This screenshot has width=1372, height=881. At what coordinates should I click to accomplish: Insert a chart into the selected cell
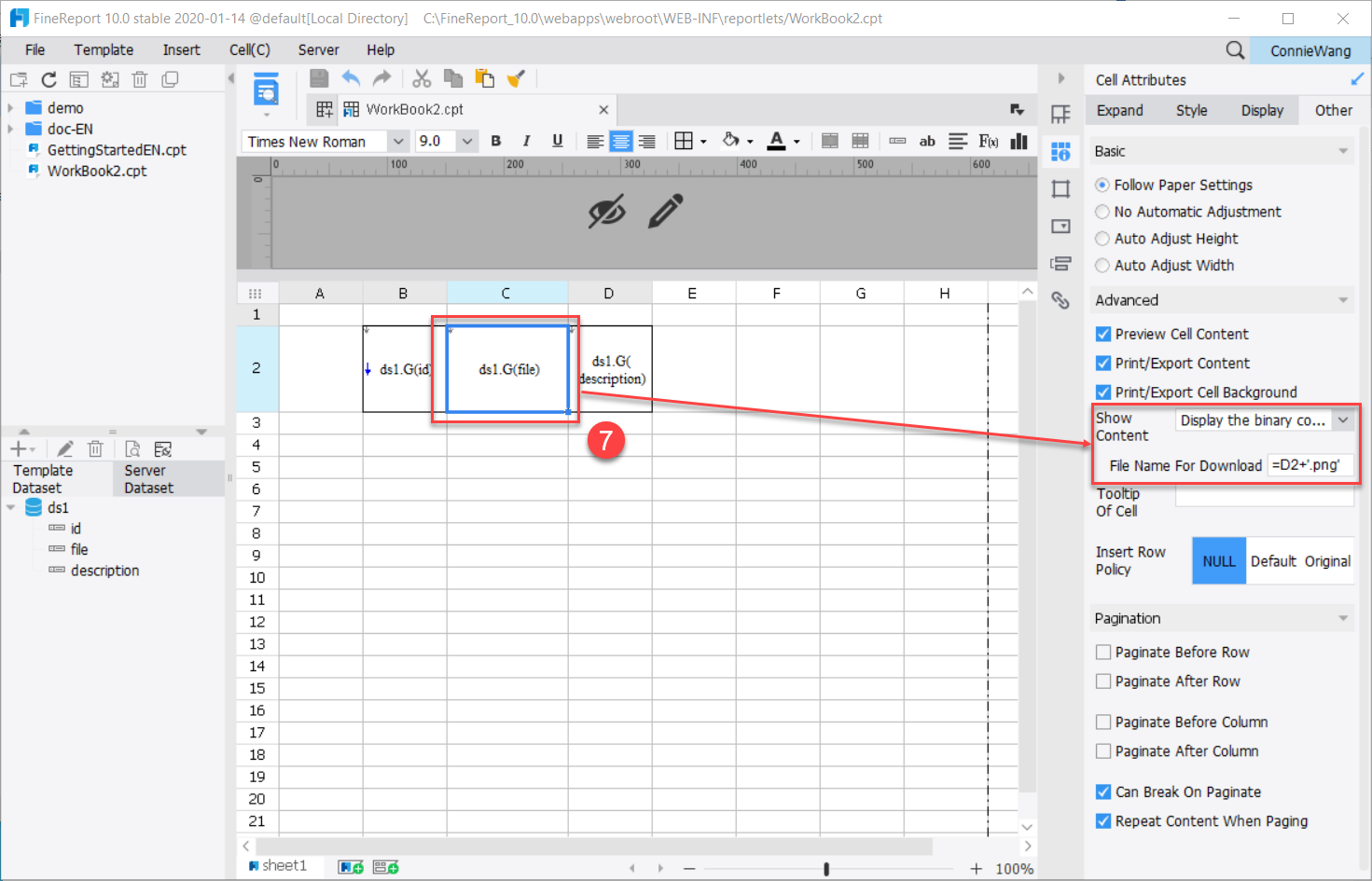click(x=1019, y=141)
